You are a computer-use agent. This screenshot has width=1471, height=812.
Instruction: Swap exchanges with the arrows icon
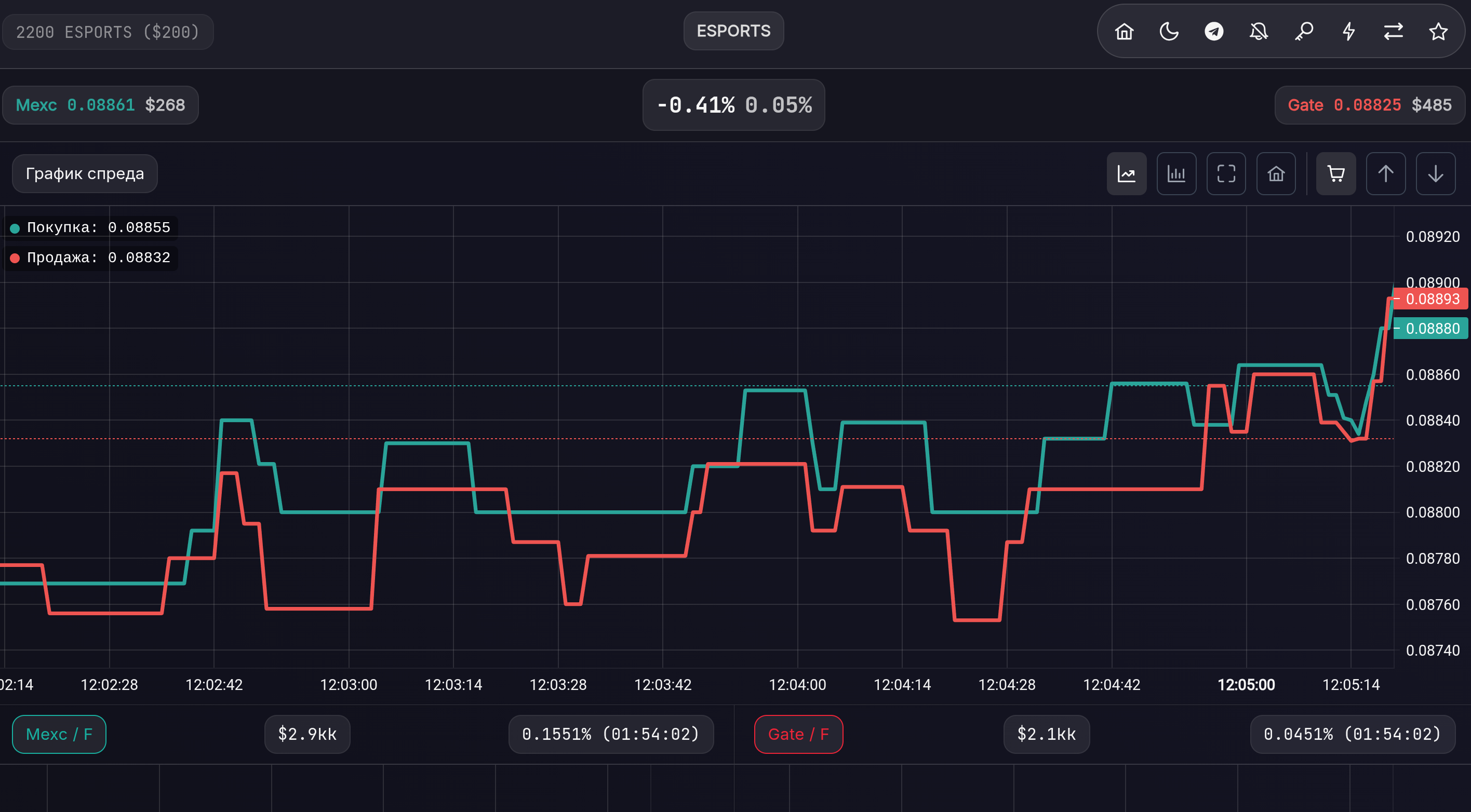[x=1393, y=31]
